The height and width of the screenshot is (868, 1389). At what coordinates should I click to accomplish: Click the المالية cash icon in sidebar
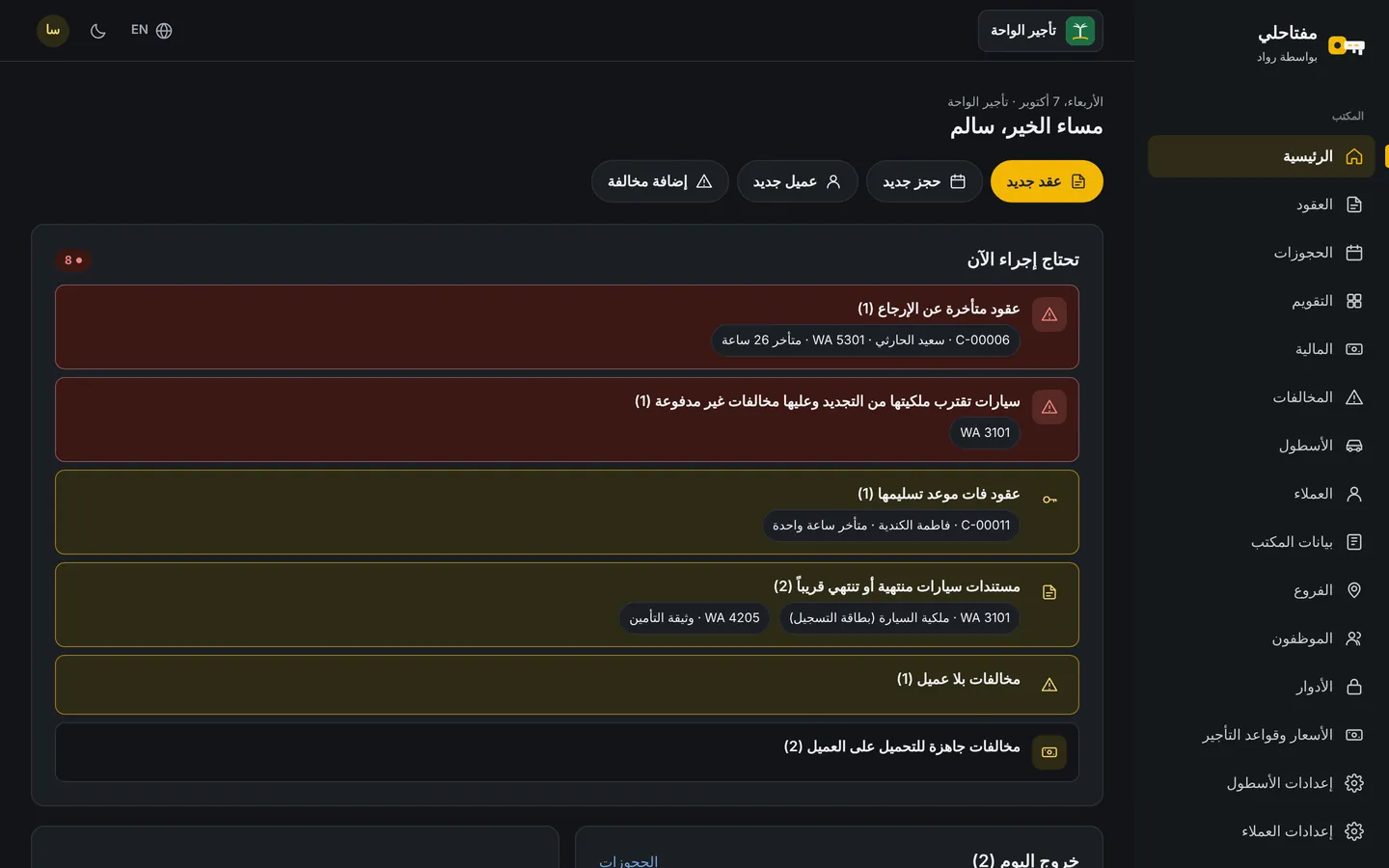[1354, 349]
